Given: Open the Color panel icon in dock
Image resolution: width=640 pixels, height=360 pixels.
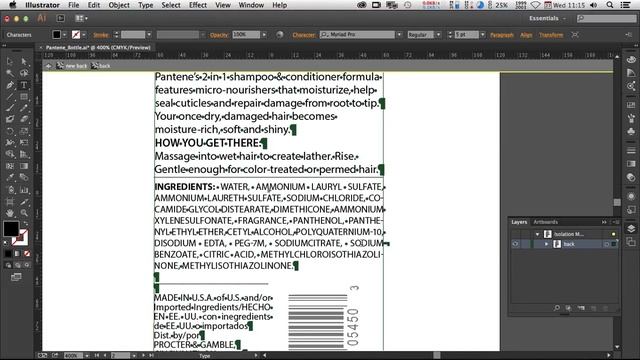Looking at the screenshot, I should point(631,60).
